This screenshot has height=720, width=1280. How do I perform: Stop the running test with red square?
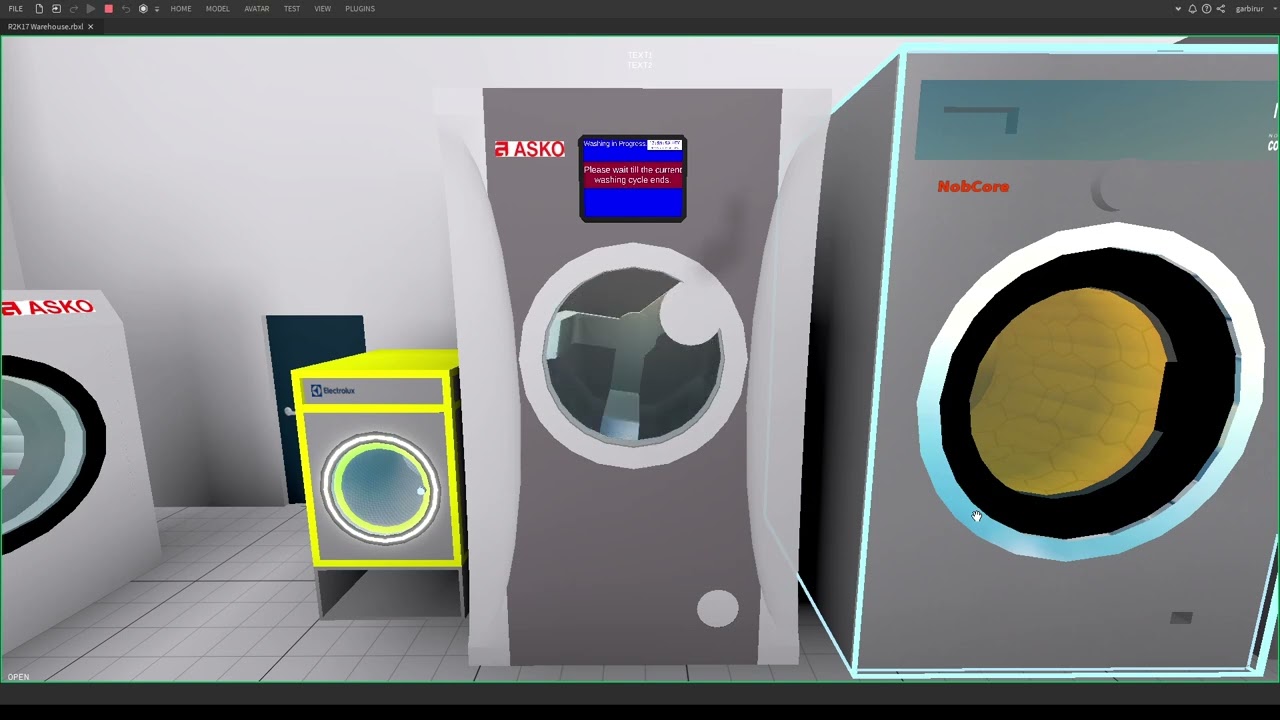click(108, 9)
